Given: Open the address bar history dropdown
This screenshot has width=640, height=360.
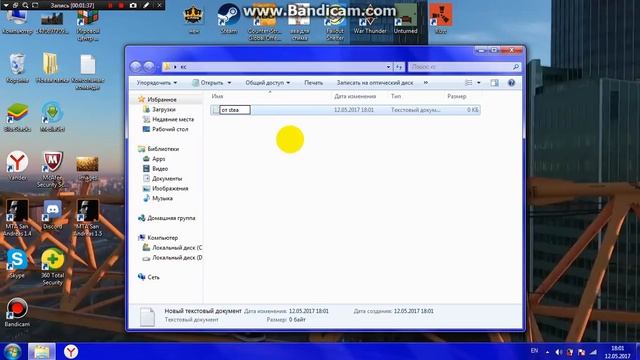Looking at the screenshot, I should pyautogui.click(x=388, y=67).
